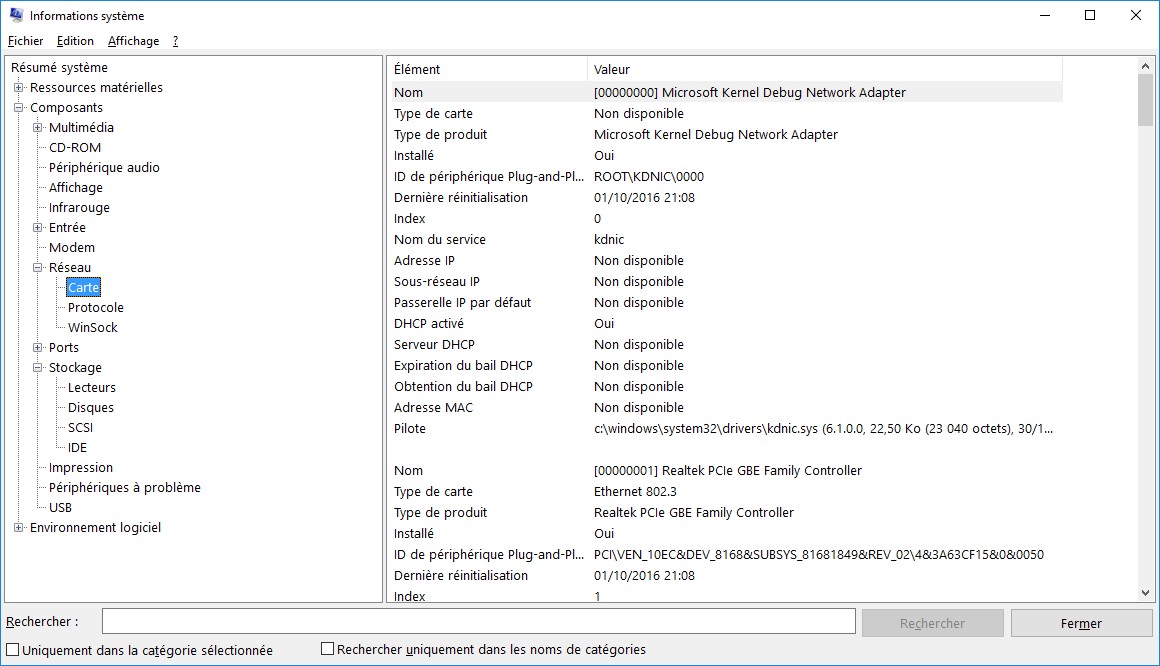Image resolution: width=1160 pixels, height=666 pixels.
Task: Open the Fichier menu
Action: [26, 41]
